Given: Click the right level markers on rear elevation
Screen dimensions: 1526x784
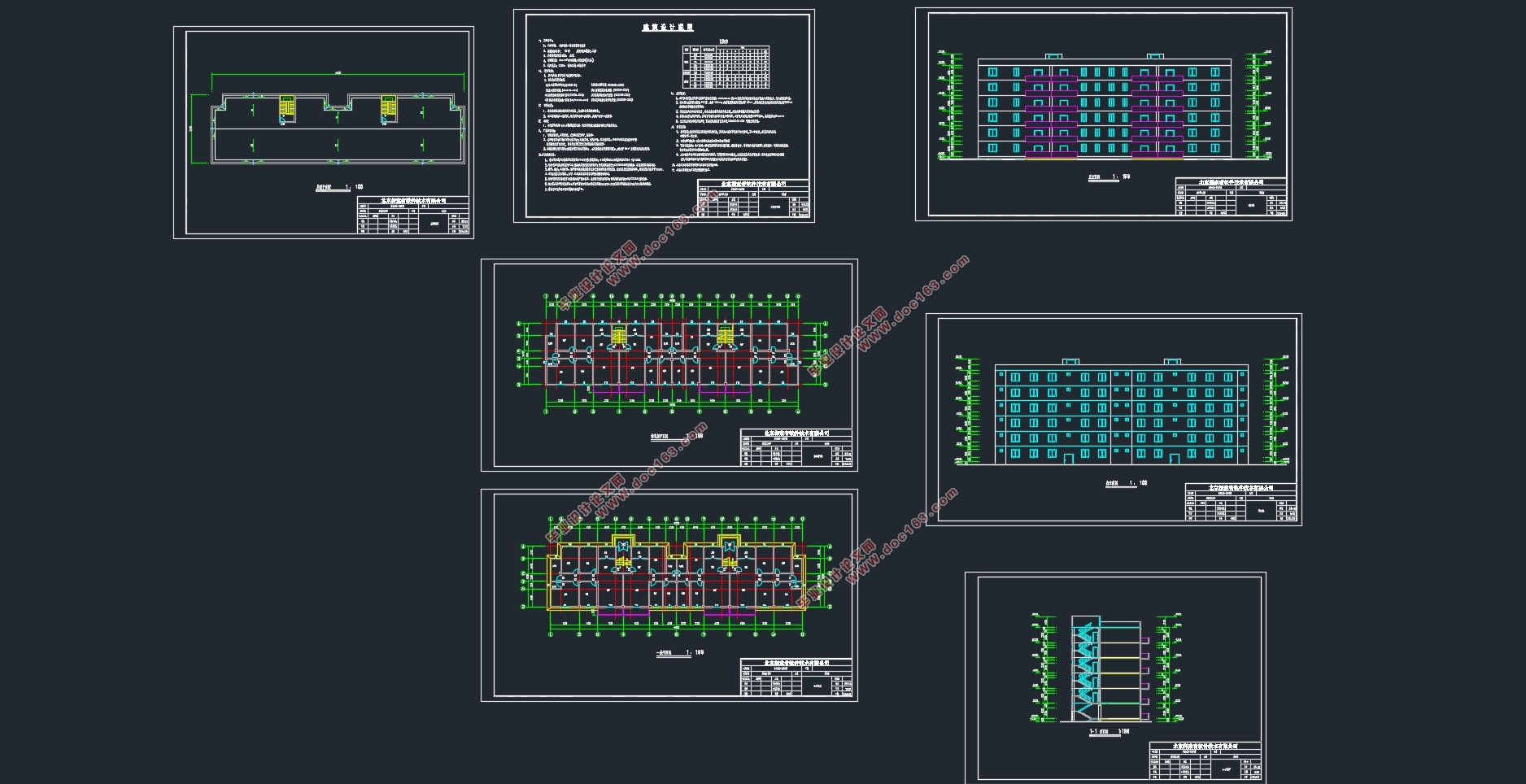Looking at the screenshot, I should point(1276,411).
